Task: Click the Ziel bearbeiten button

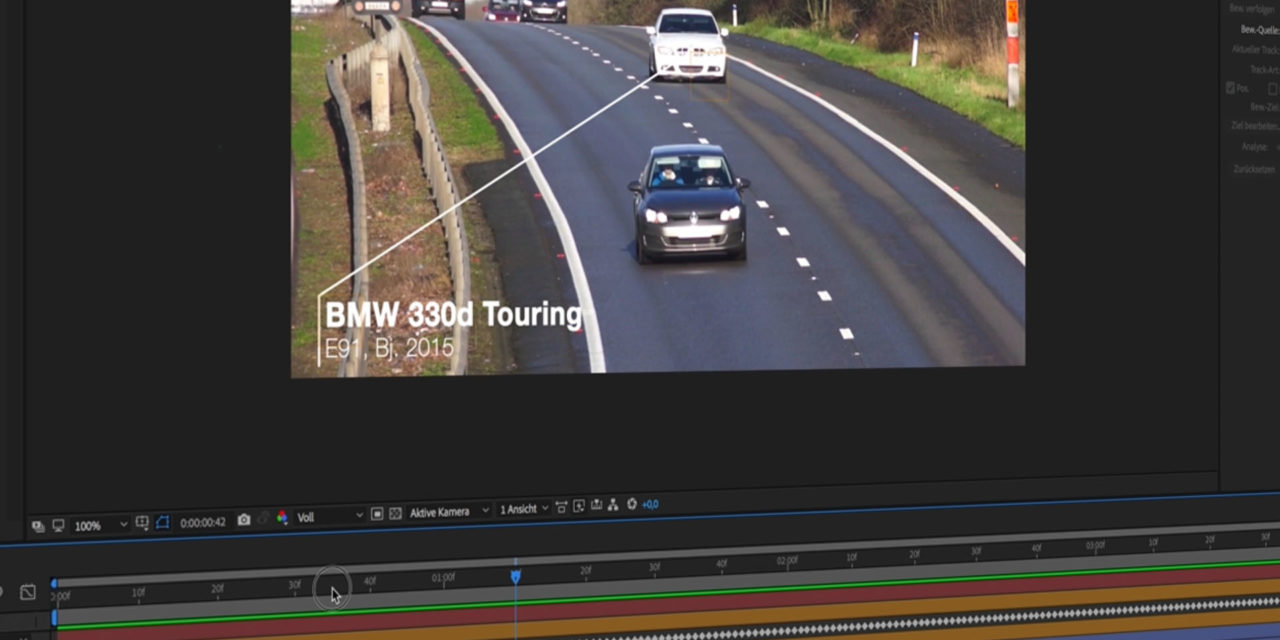Action: click(1256, 126)
